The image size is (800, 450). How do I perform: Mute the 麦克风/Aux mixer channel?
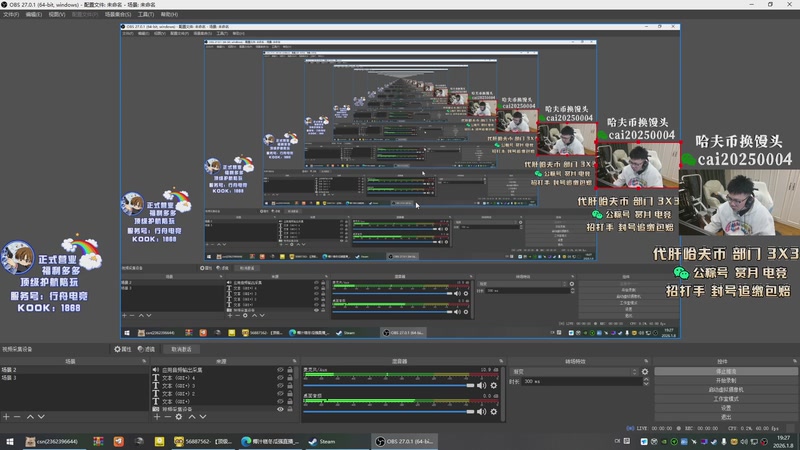tap(481, 385)
